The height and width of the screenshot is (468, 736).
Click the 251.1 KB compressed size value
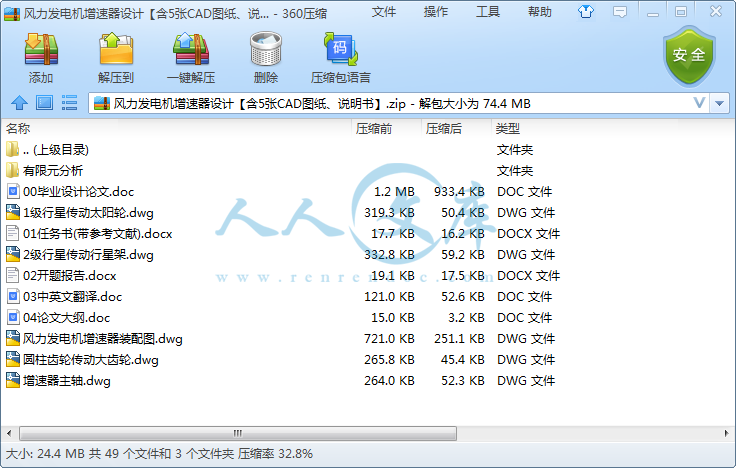click(459, 338)
